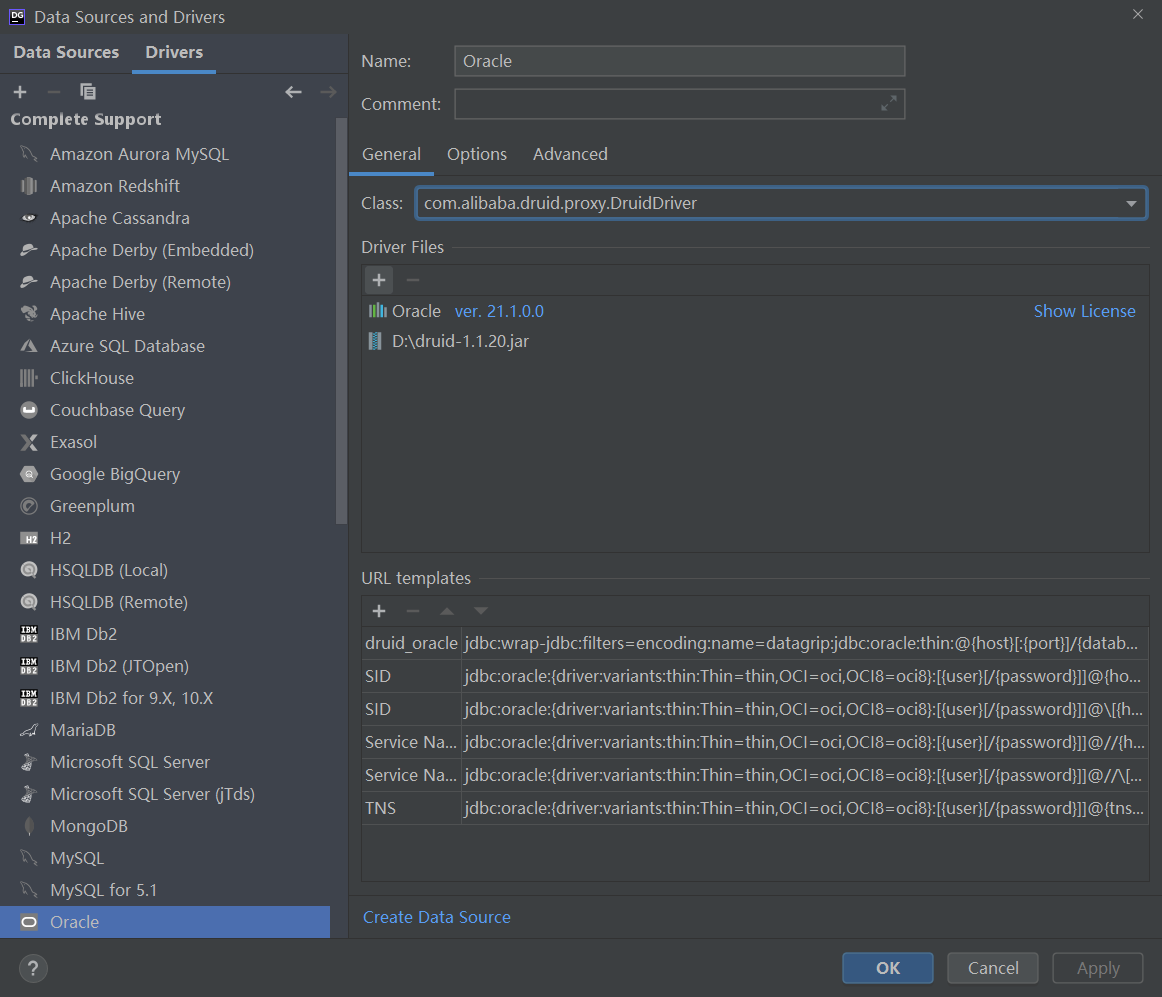Open the Options tab

point(477,154)
